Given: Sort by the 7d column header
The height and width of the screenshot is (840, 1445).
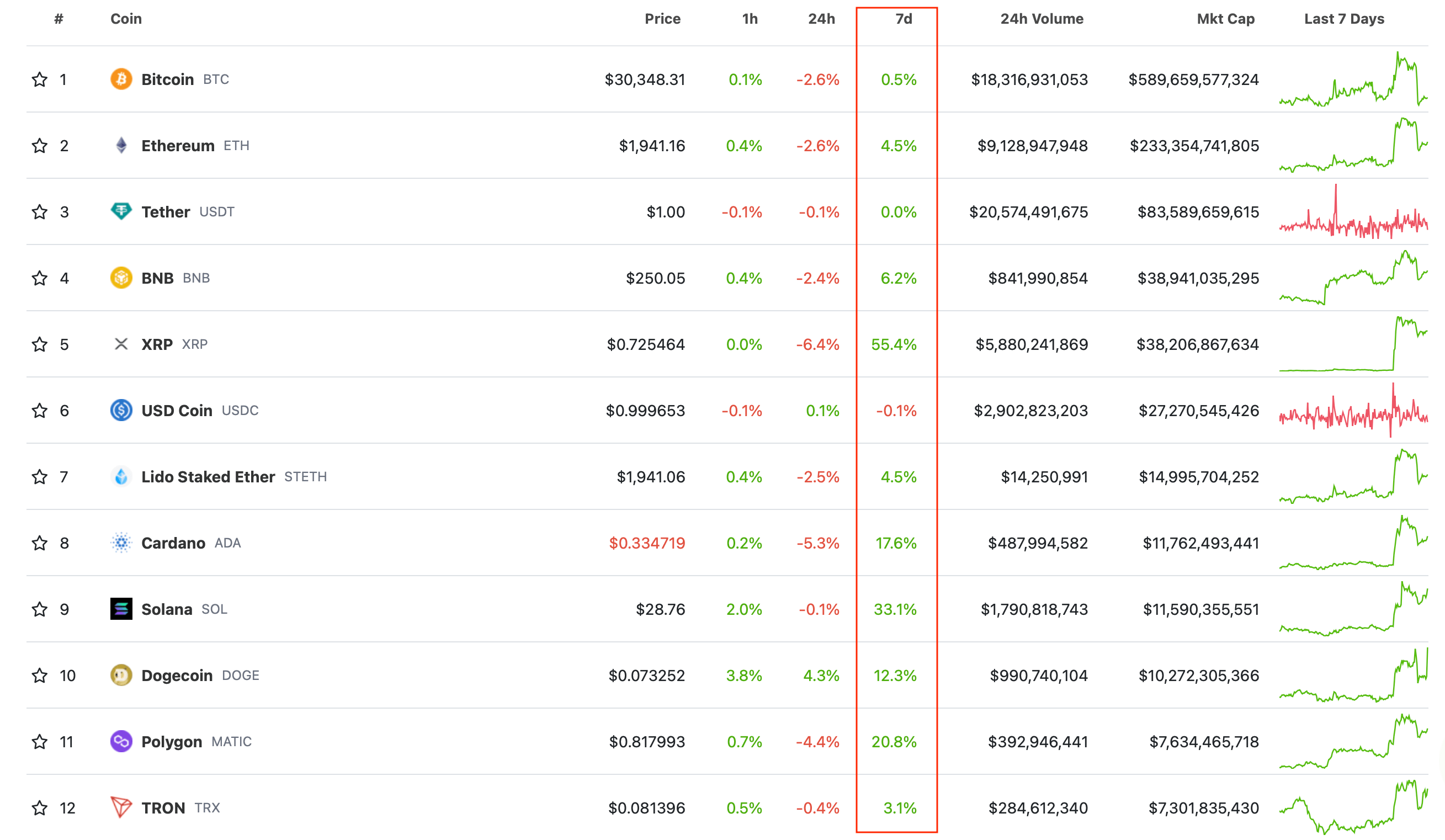Looking at the screenshot, I should (x=904, y=19).
